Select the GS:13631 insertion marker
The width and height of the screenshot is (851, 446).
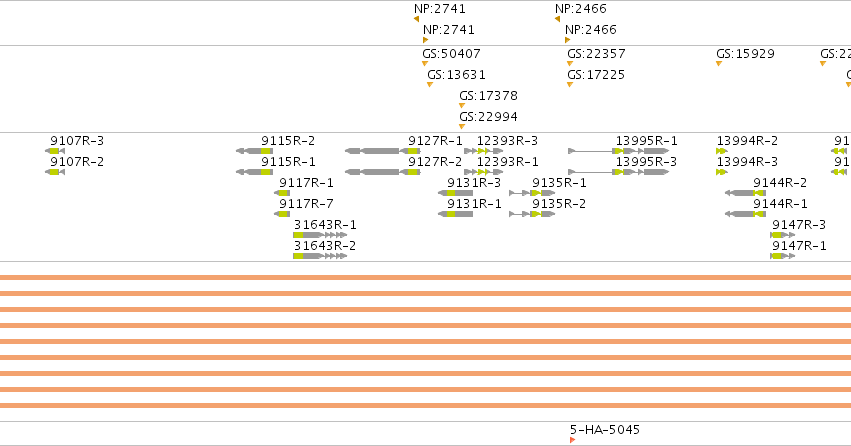click(430, 85)
